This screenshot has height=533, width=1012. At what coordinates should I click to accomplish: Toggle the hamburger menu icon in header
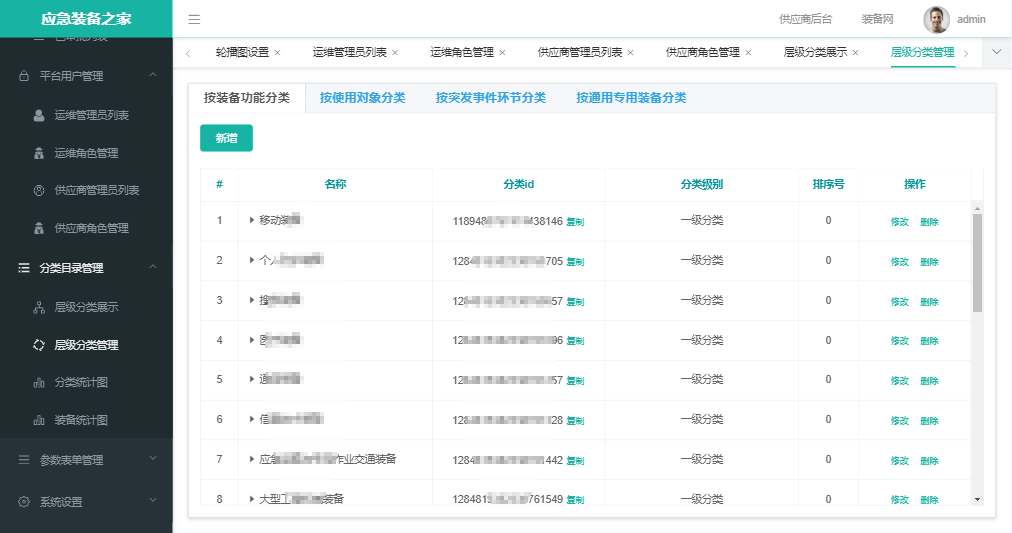click(x=194, y=19)
